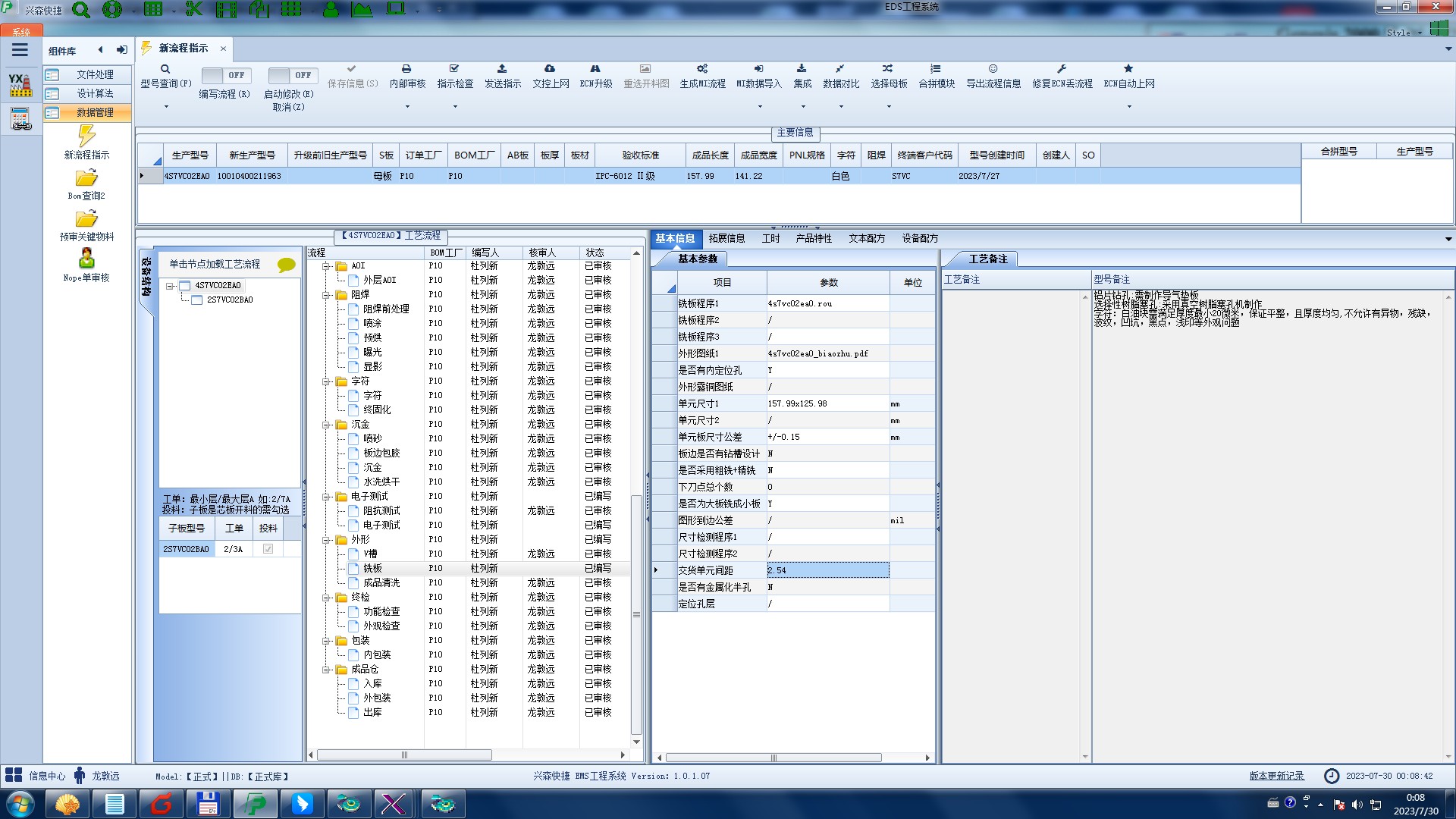Switch to the 产品特性 tab
The image size is (1456, 819).
click(813, 238)
